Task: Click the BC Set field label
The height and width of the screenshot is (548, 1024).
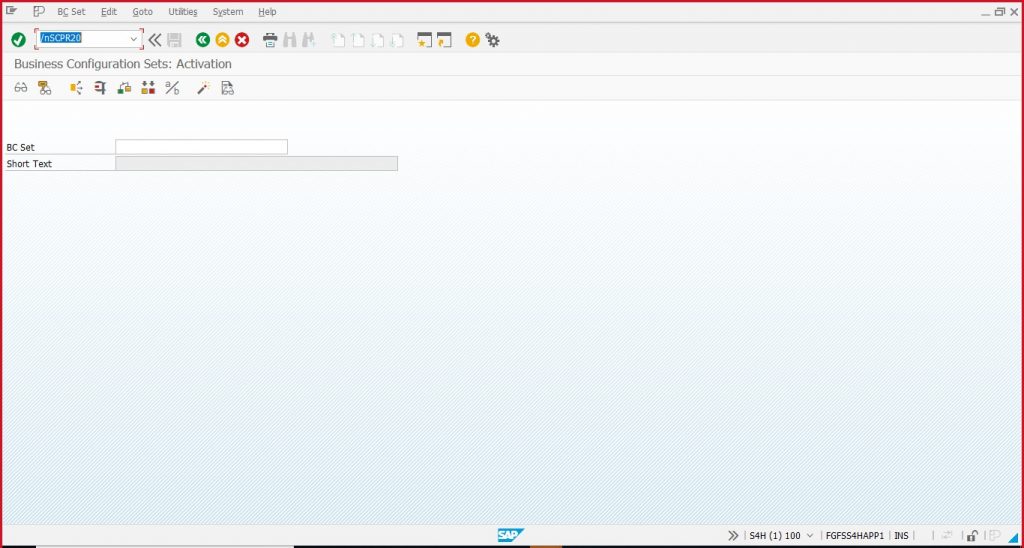Action: point(20,148)
